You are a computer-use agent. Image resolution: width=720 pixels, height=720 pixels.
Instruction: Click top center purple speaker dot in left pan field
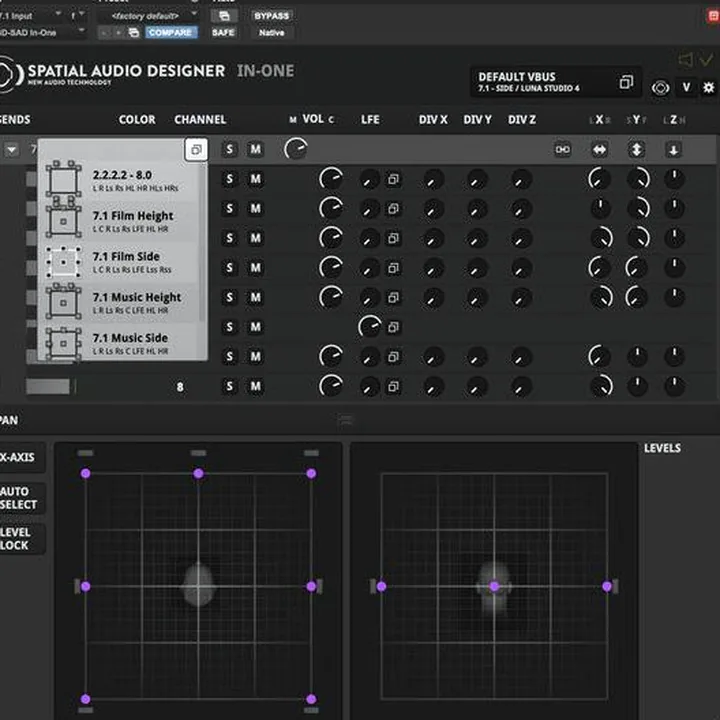tap(198, 473)
